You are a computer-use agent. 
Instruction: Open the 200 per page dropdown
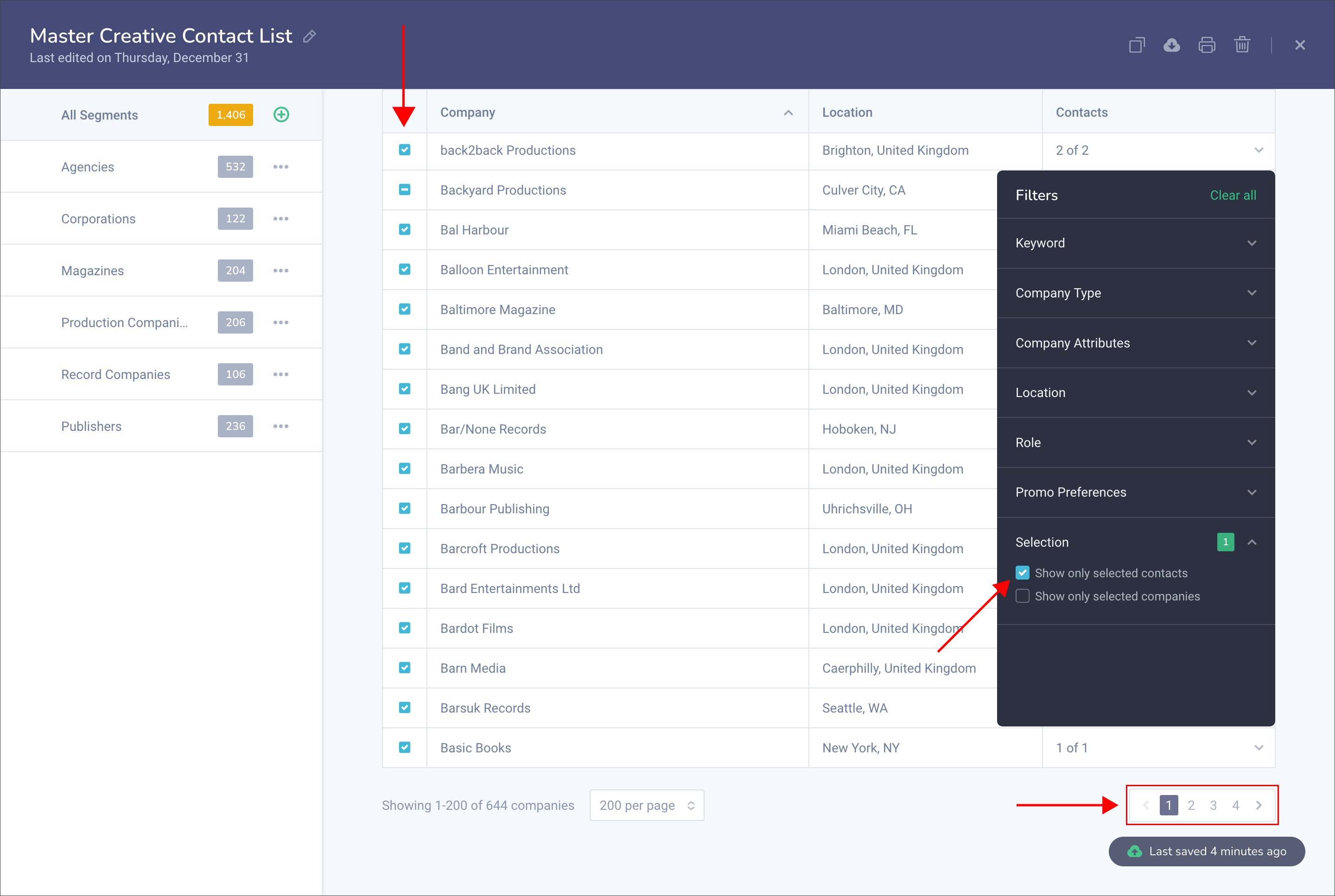(647, 805)
